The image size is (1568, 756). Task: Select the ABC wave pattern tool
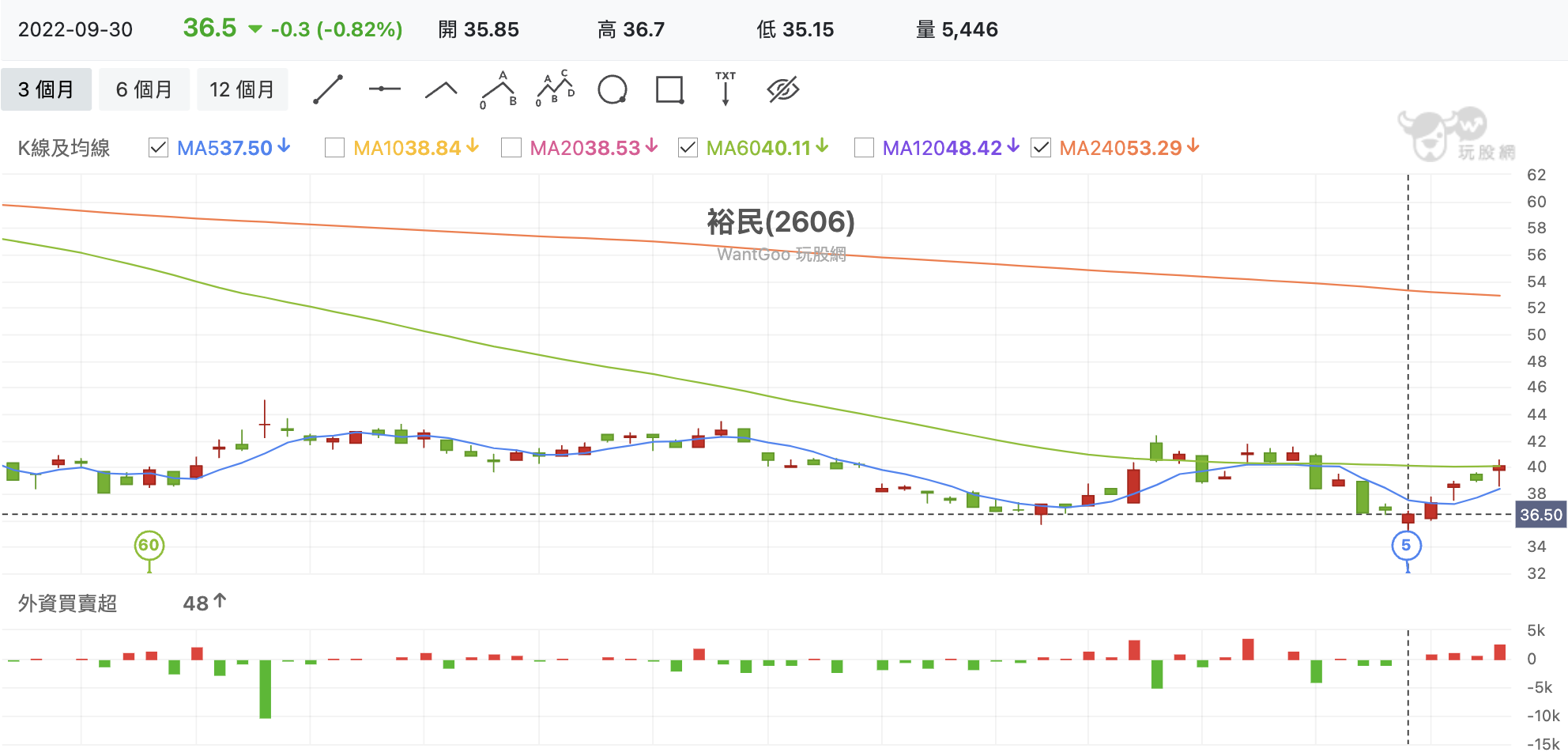pos(497,89)
